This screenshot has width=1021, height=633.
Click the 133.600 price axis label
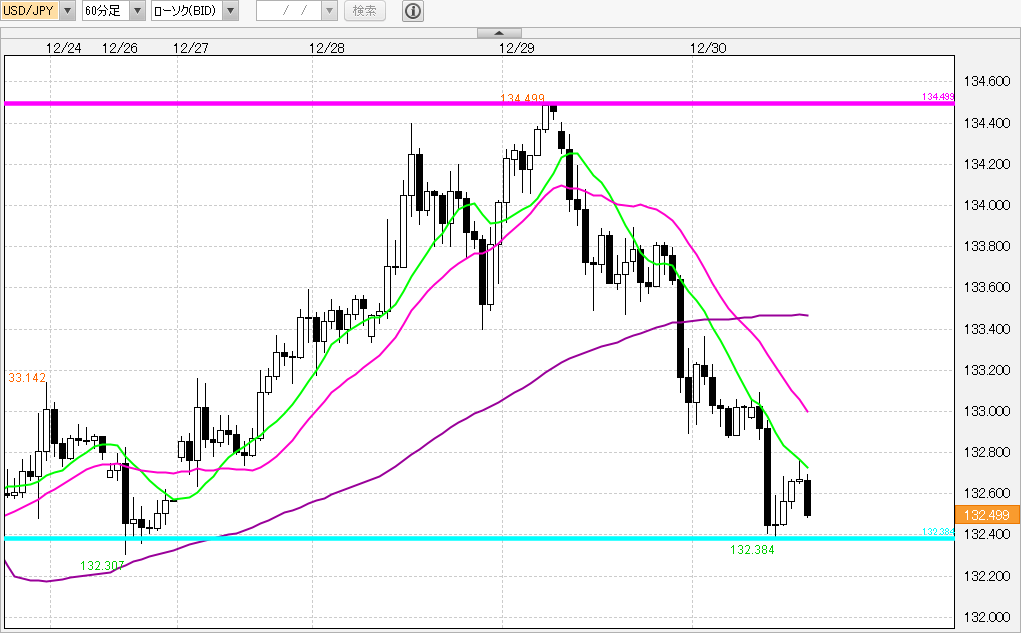point(987,287)
